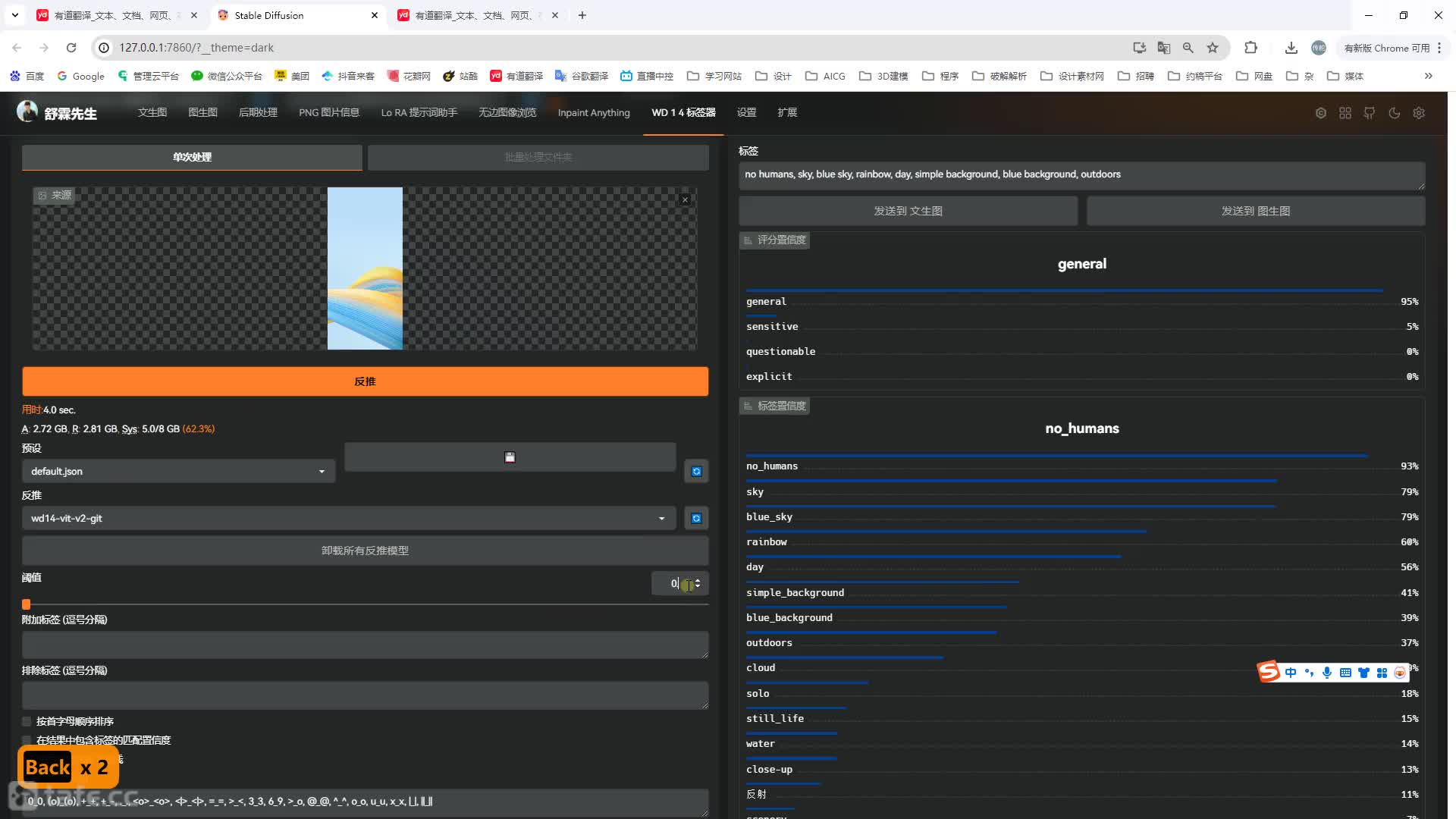Screen dimensions: 1456x819
Task: Switch to 批量处理文件夹 sub-tab
Action: click(538, 157)
